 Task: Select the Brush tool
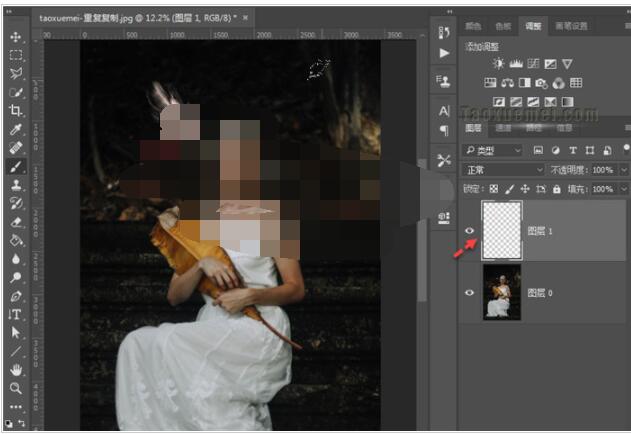click(x=16, y=167)
